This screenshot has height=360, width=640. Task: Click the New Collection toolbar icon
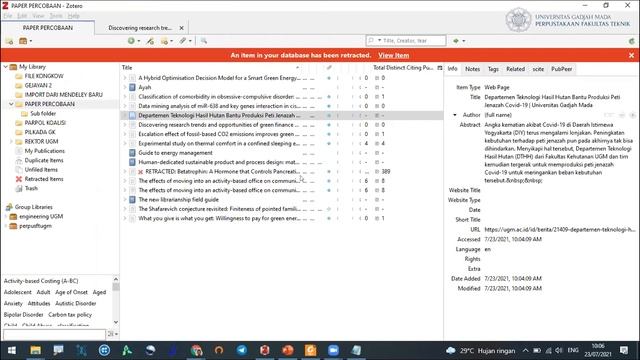(9, 41)
